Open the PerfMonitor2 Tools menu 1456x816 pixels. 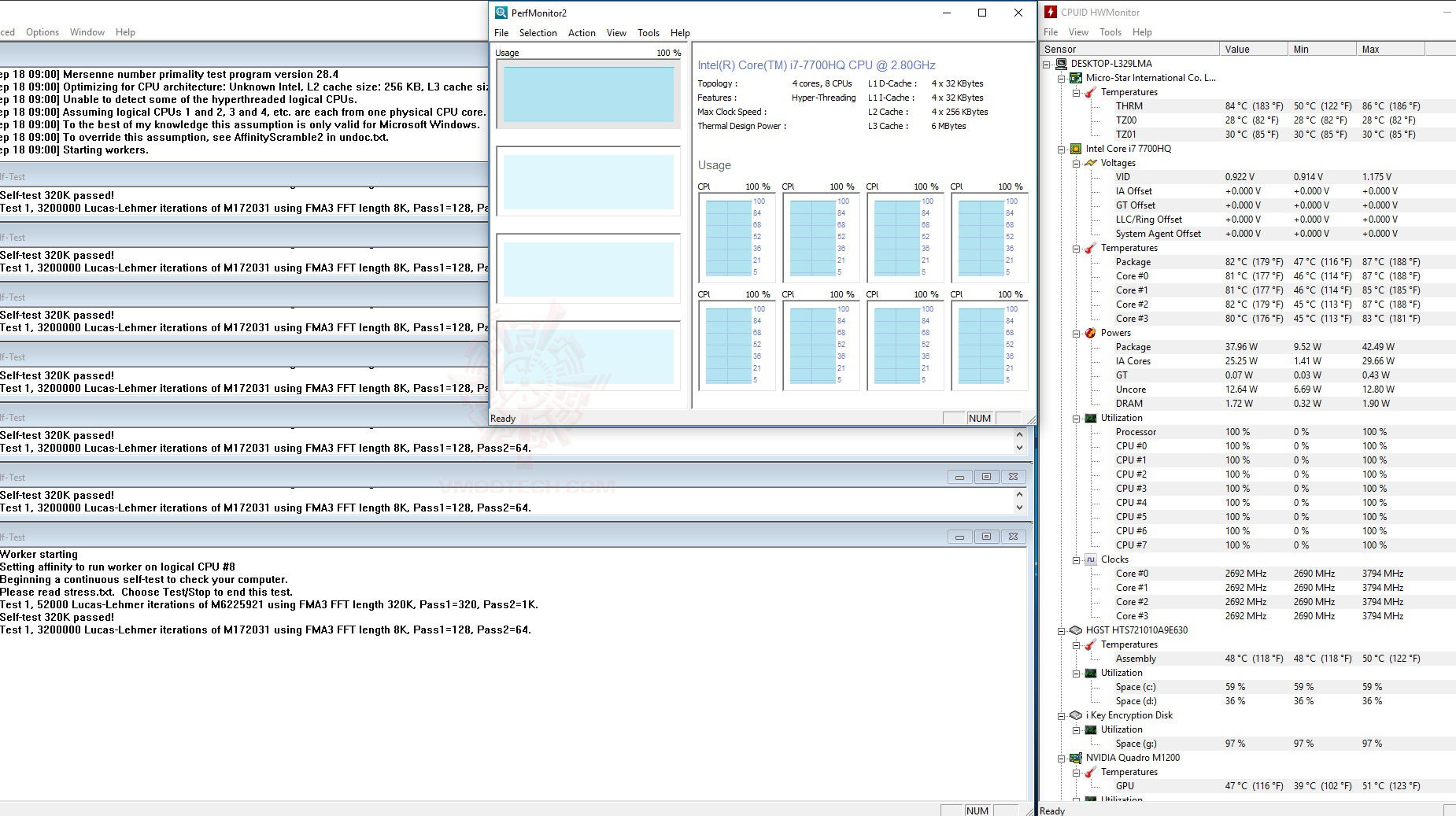pyautogui.click(x=649, y=33)
